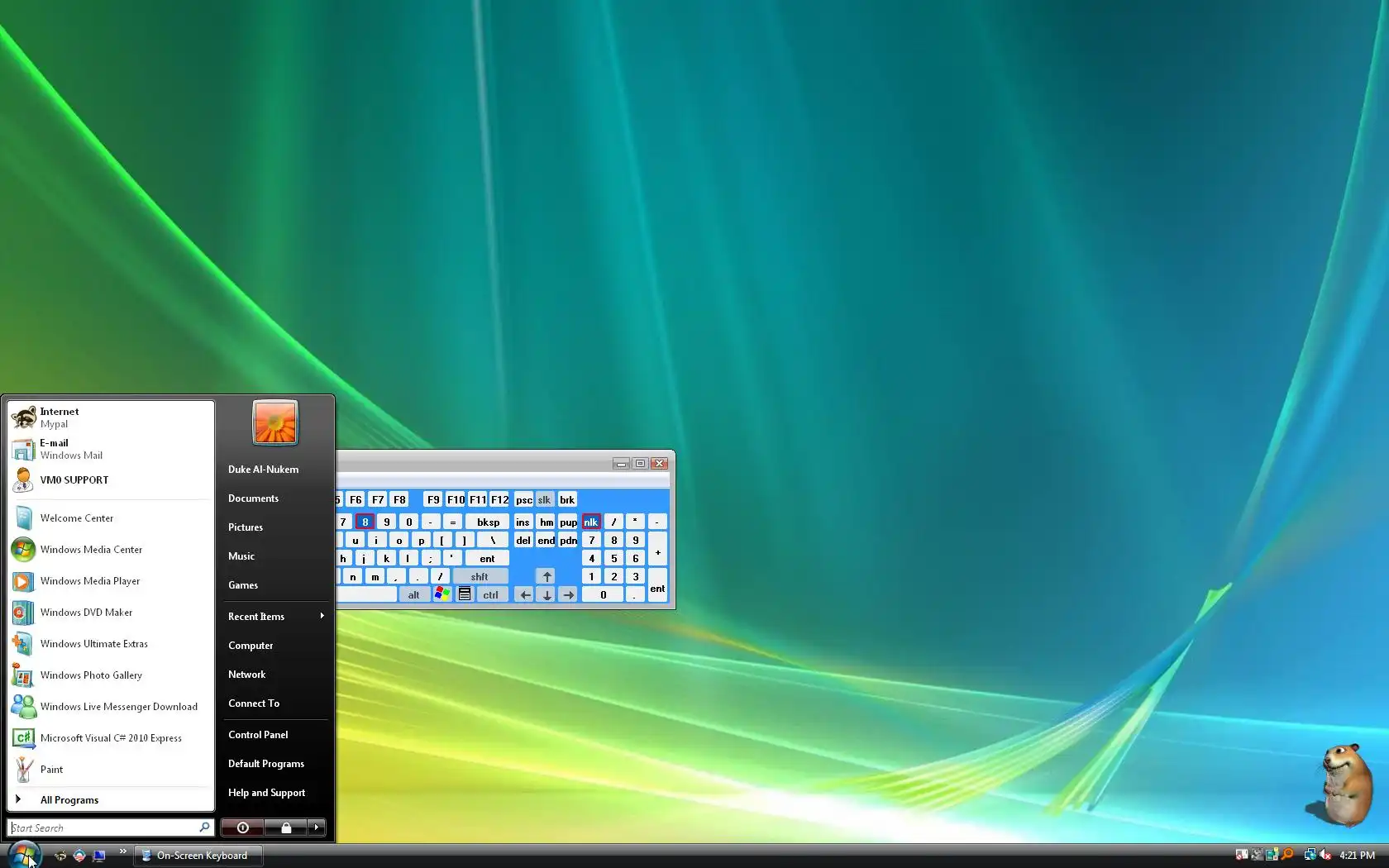The height and width of the screenshot is (868, 1389).
Task: Click the 4:21 PM taskbar clock
Action: tap(1357, 855)
